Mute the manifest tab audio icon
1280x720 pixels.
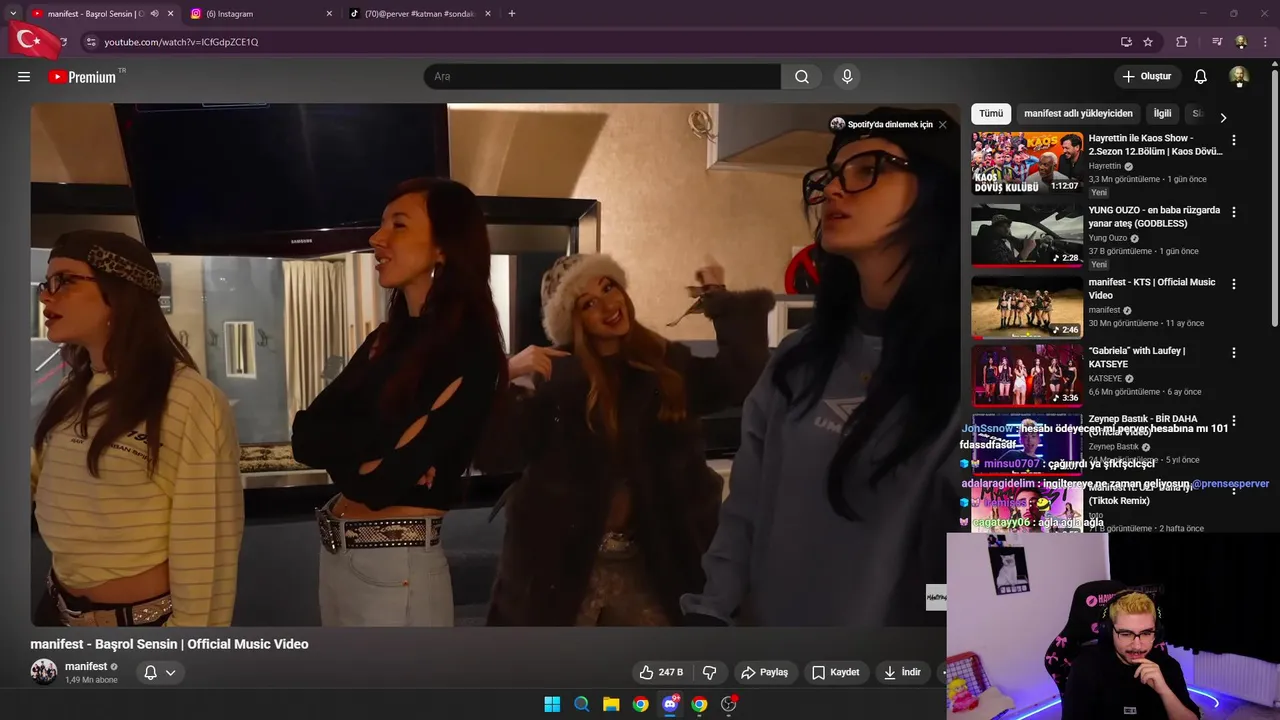(154, 14)
